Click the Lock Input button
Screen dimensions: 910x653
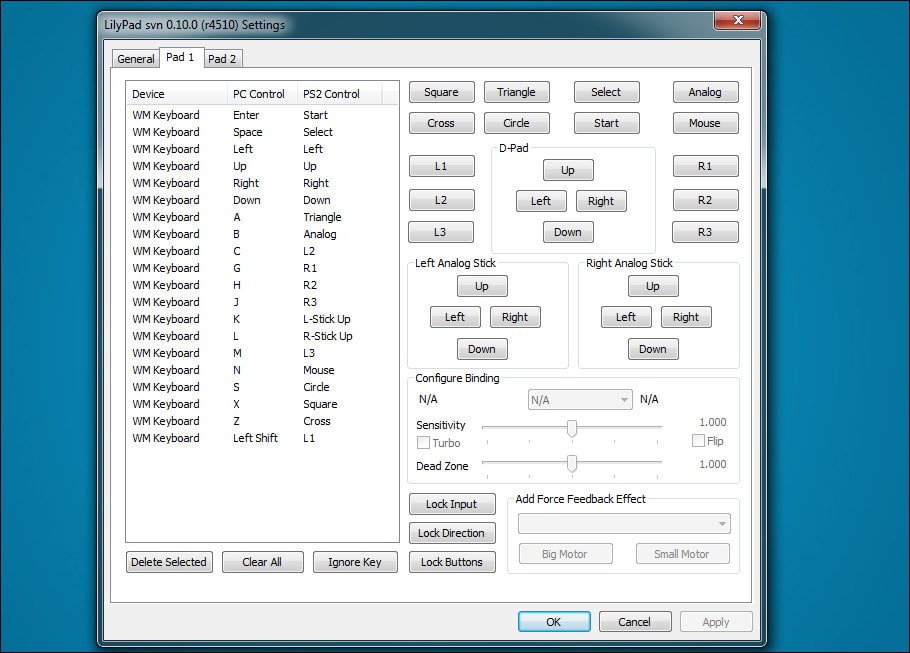click(452, 504)
